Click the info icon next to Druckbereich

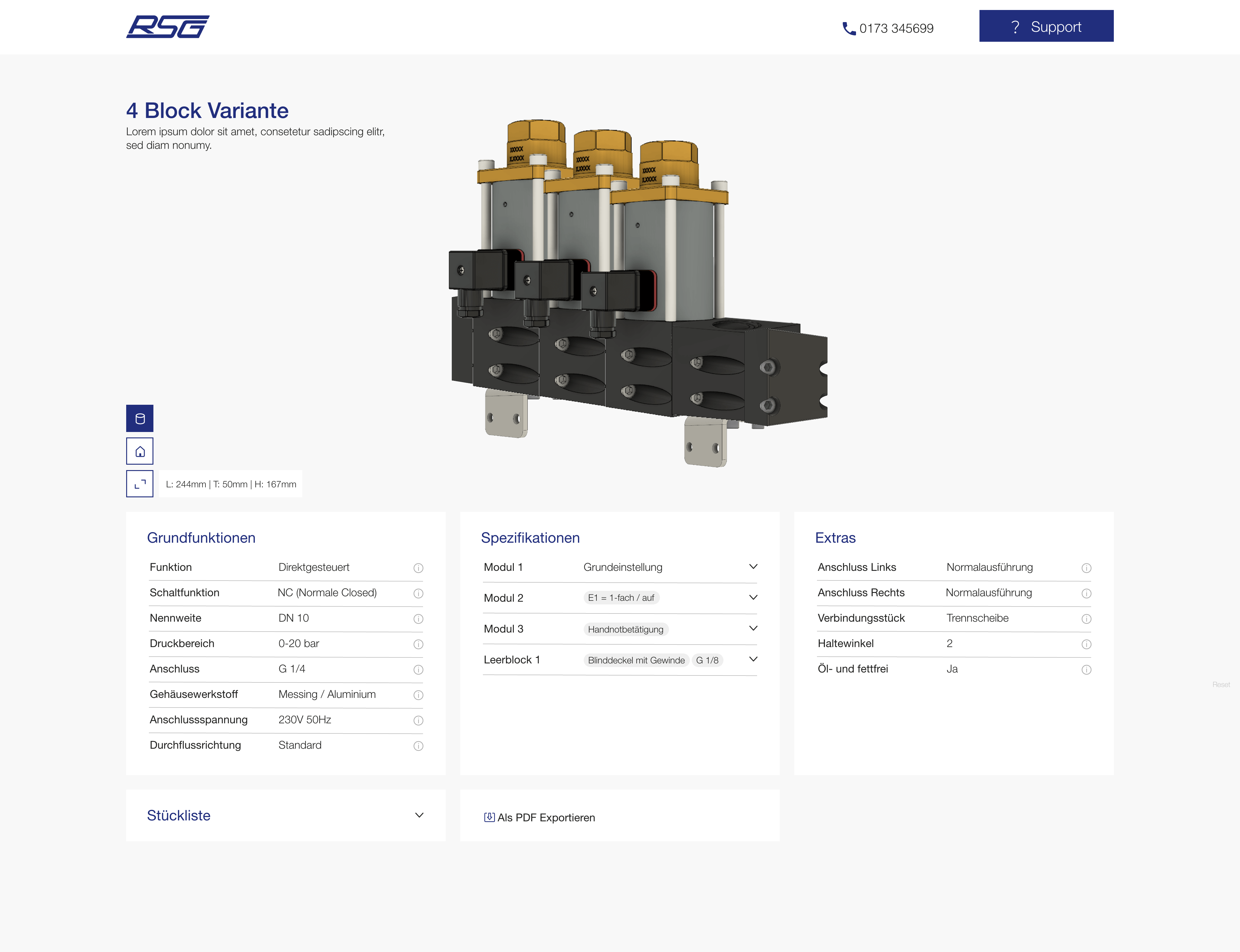point(418,644)
